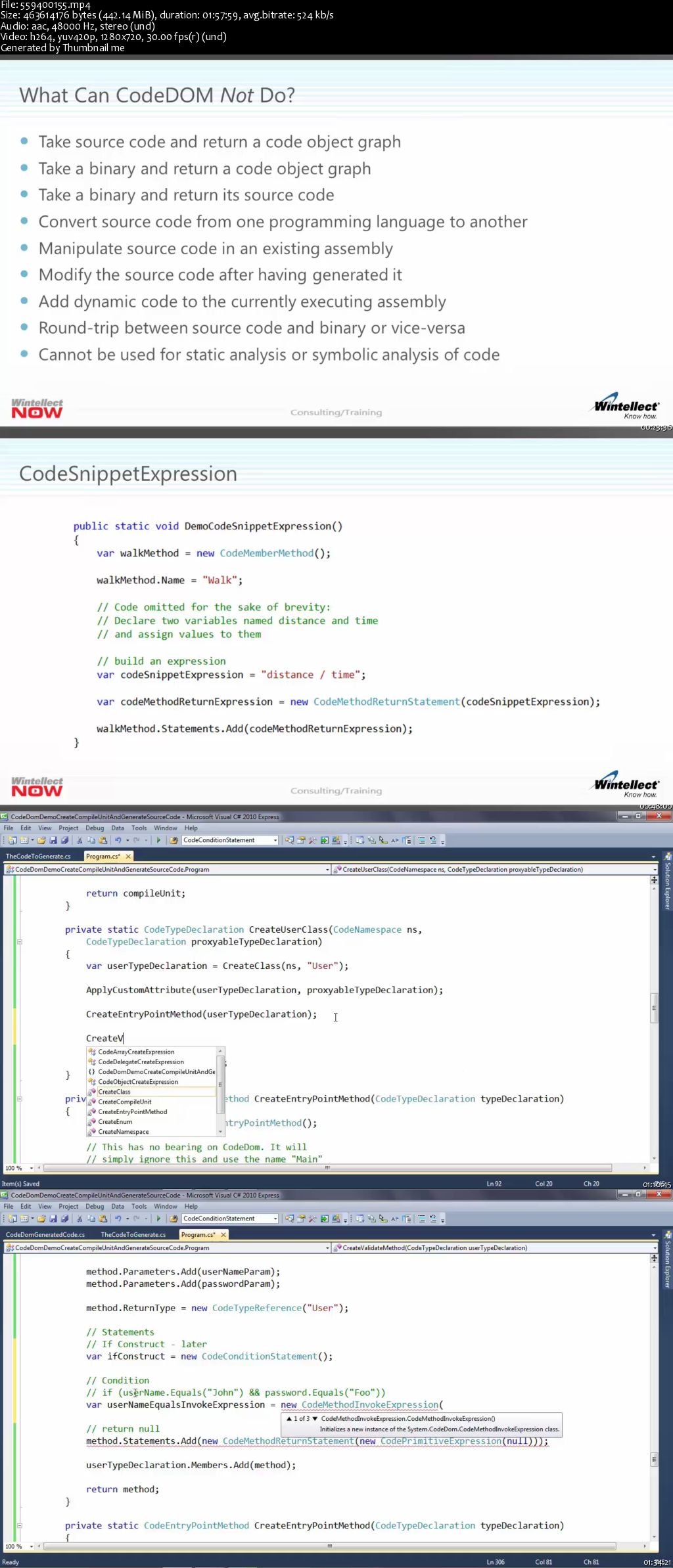Click Save All icon in CreateUserClass window toolbar

tap(64, 840)
